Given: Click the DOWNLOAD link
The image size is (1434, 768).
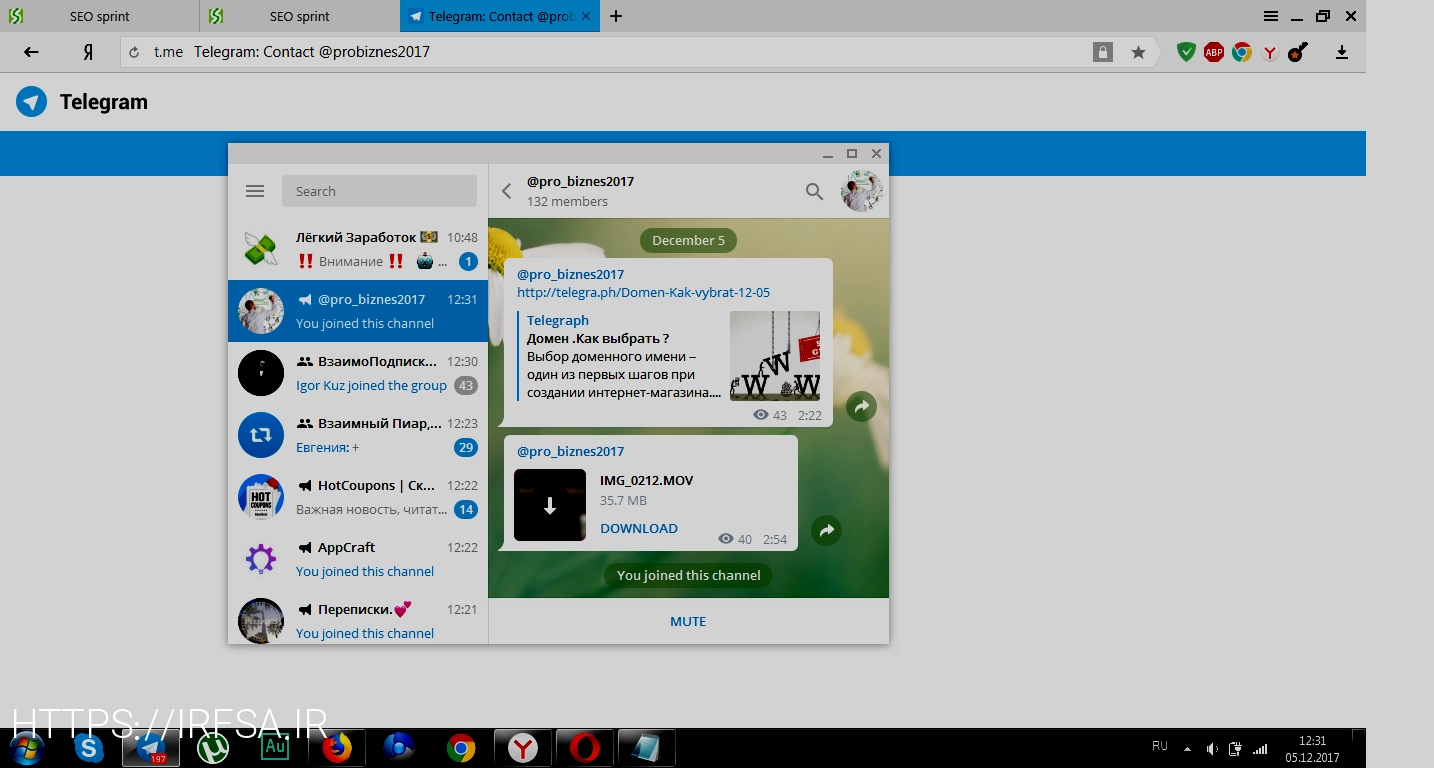Looking at the screenshot, I should click(639, 528).
